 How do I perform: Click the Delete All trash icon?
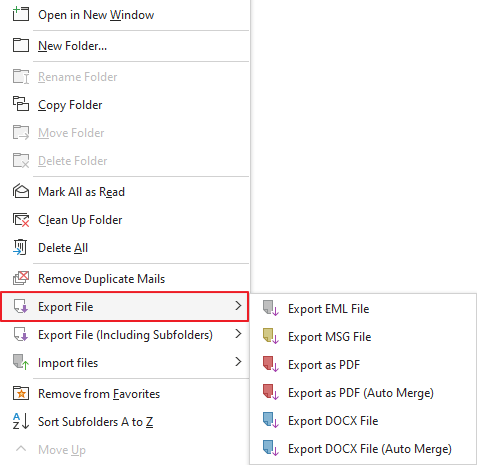point(20,247)
